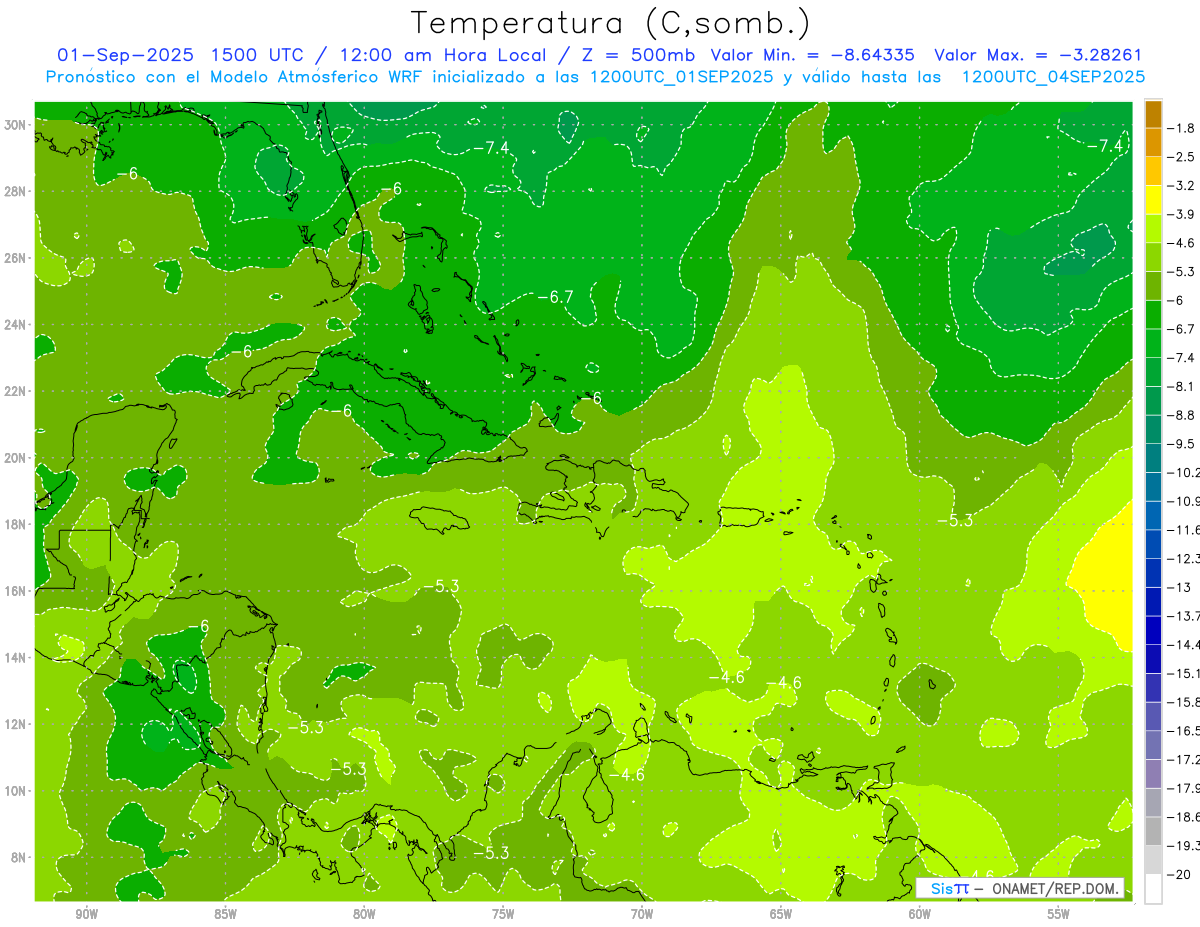Click the -15.8 color scale label

1183,702
